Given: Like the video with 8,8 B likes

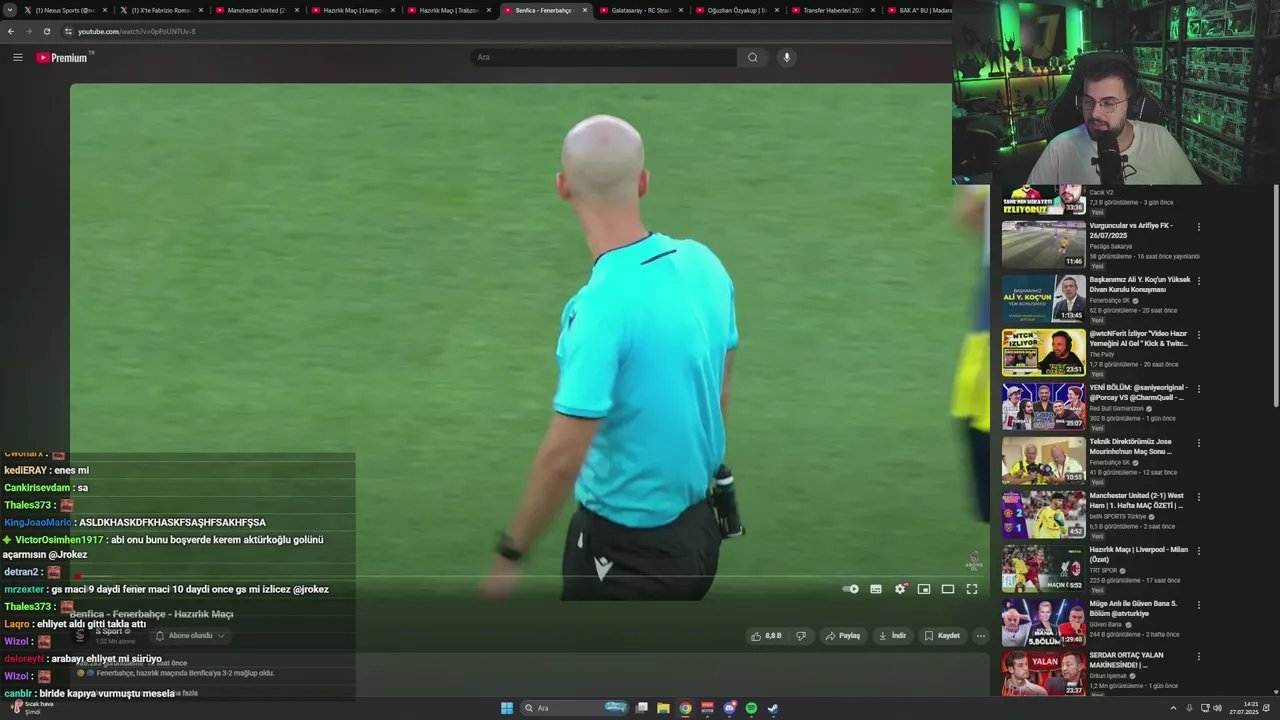Looking at the screenshot, I should tap(766, 635).
